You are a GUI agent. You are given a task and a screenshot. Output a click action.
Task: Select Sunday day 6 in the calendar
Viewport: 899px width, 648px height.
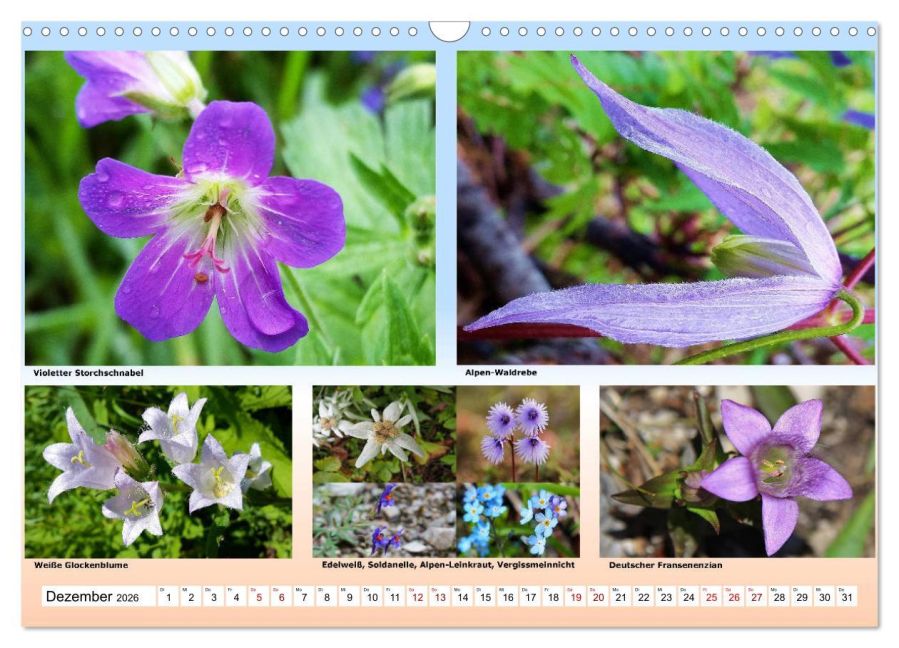click(281, 596)
